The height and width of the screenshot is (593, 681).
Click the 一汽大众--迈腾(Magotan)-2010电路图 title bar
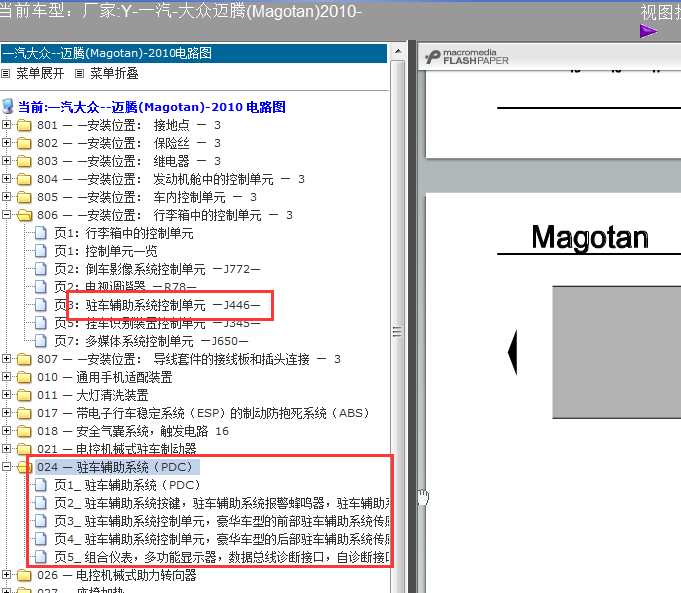194,53
